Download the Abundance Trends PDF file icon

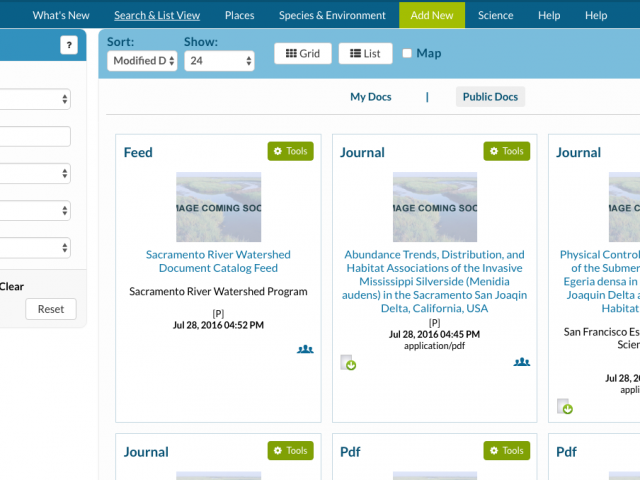point(348,362)
